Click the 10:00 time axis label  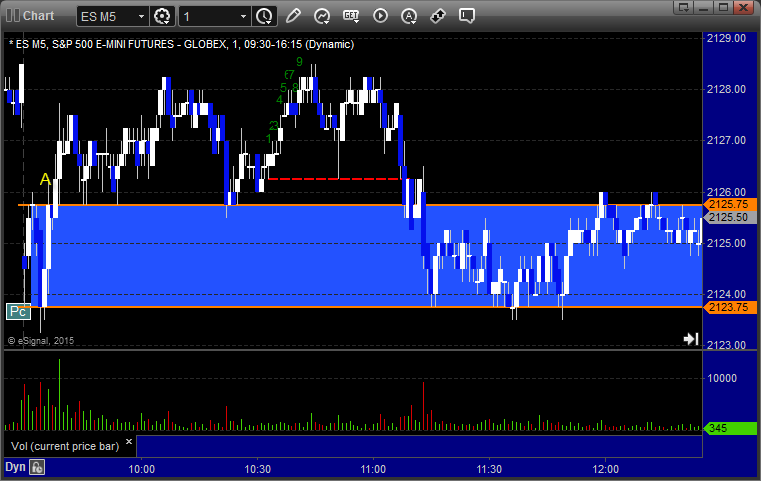click(142, 469)
